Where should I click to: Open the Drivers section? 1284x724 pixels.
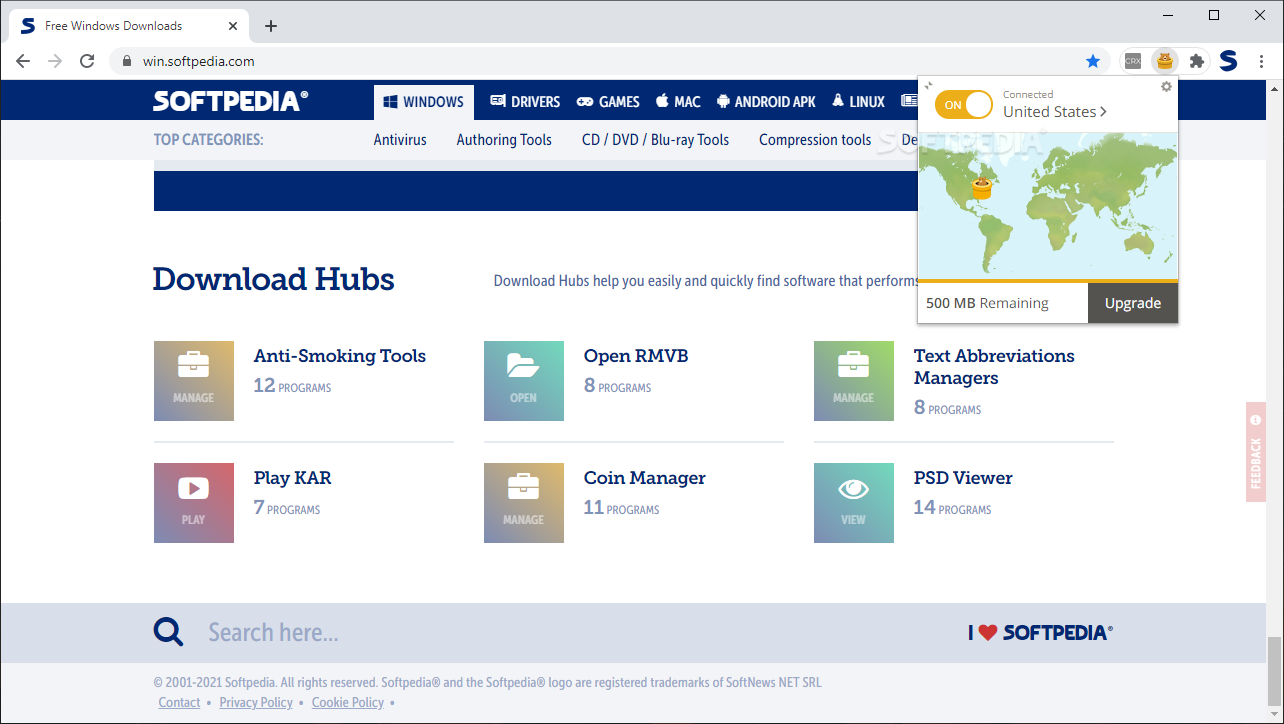click(x=525, y=102)
